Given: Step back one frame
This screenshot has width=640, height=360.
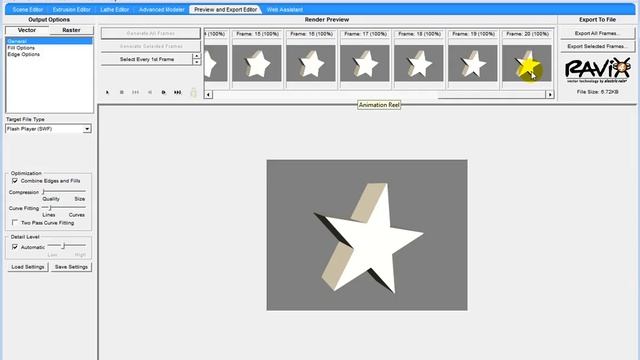Looking at the screenshot, I should pyautogui.click(x=150, y=93).
